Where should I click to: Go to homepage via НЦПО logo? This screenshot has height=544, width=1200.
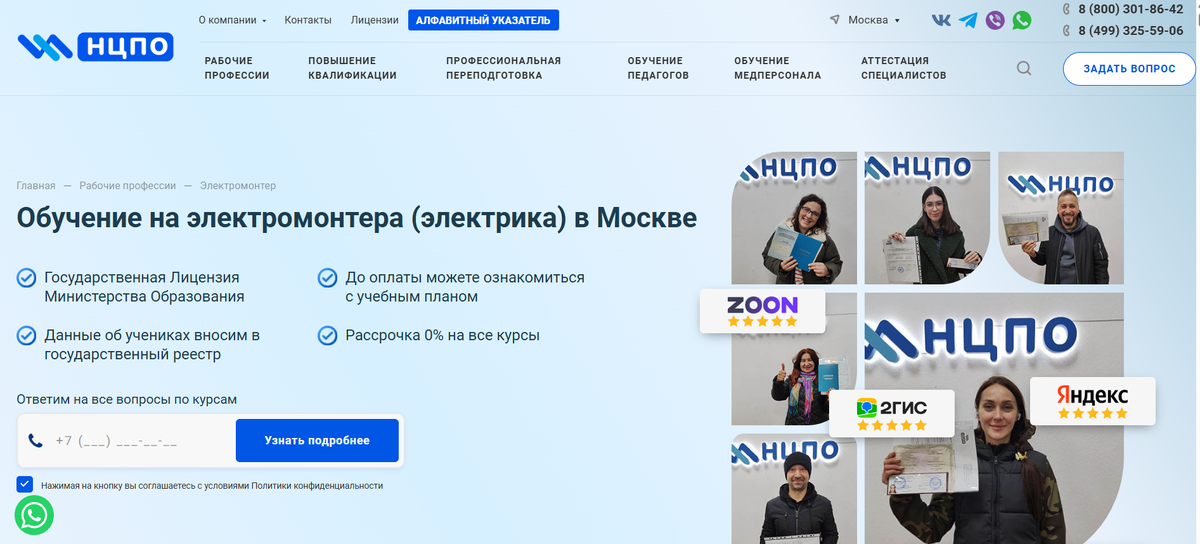96,46
